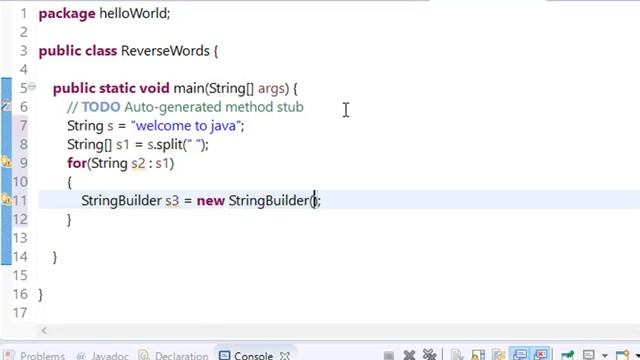The width and height of the screenshot is (640, 360).
Task: Click the "new" keyword on line 11
Action: (x=211, y=201)
